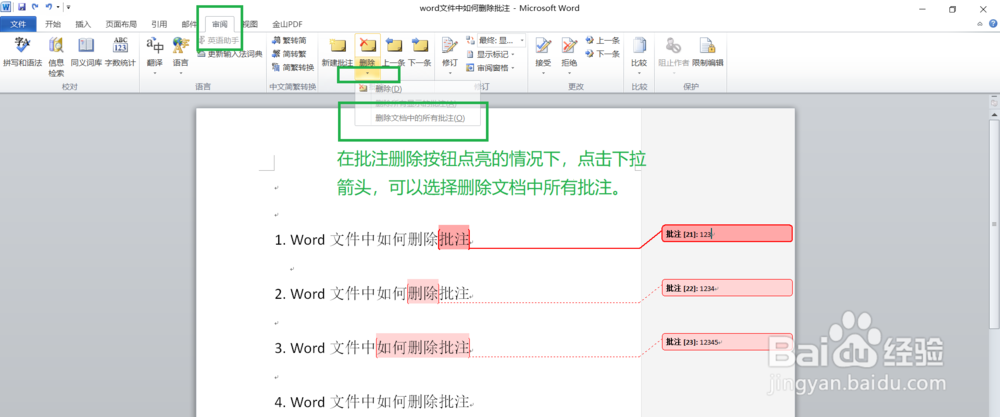The image size is (1000, 417).
Task: Choose 删除文档中的所有批注(O) menu item
Action: pyautogui.click(x=417, y=118)
